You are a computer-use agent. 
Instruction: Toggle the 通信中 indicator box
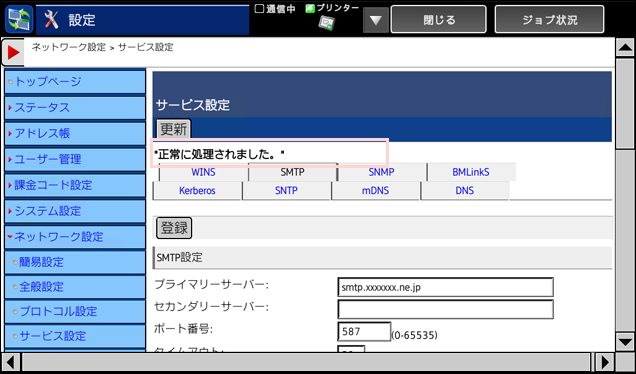click(259, 9)
